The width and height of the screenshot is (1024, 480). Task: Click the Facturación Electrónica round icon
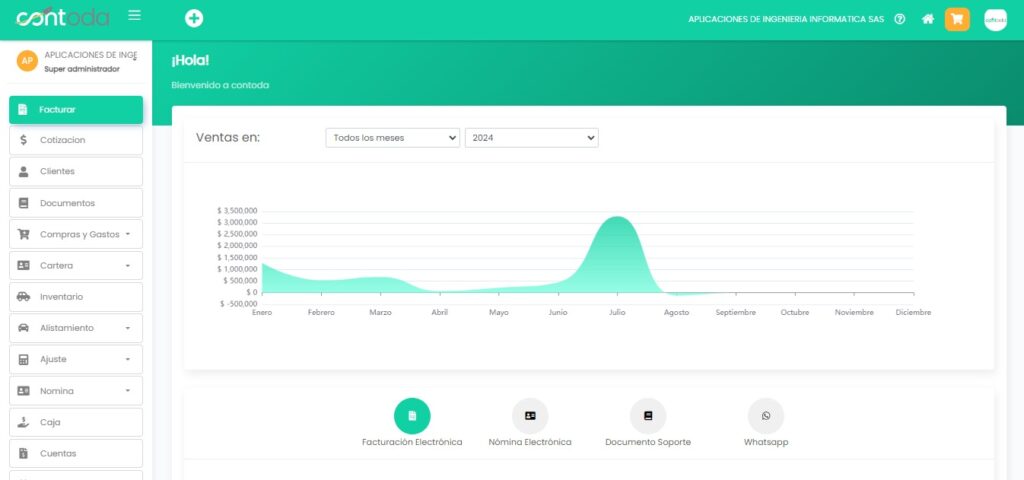412,416
